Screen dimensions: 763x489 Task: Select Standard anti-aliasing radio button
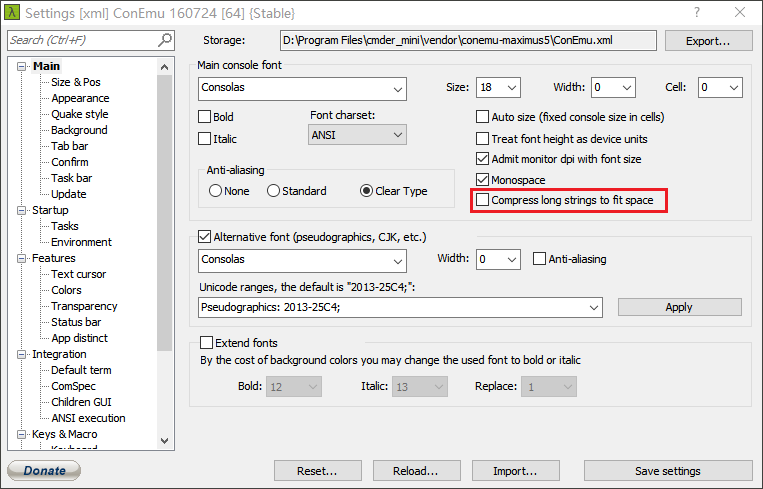273,191
